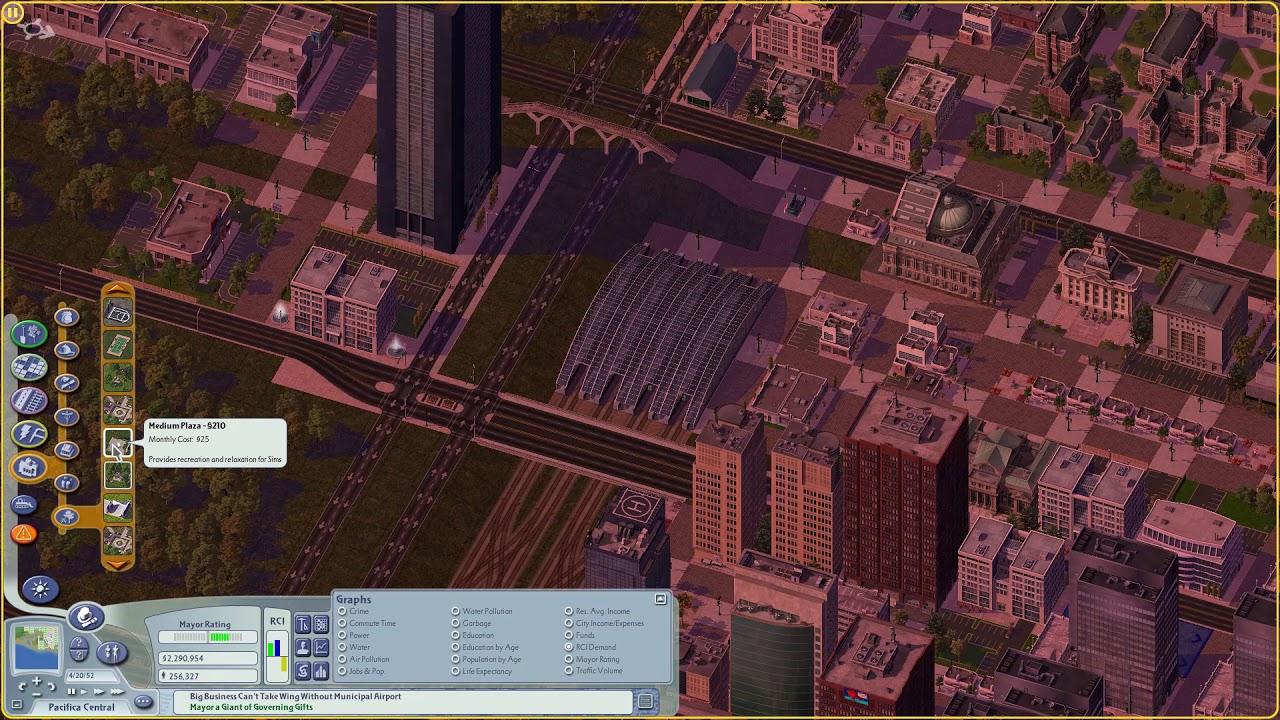Select the Life Expectancy graph
Viewport: 1280px width, 720px height.
point(456,671)
